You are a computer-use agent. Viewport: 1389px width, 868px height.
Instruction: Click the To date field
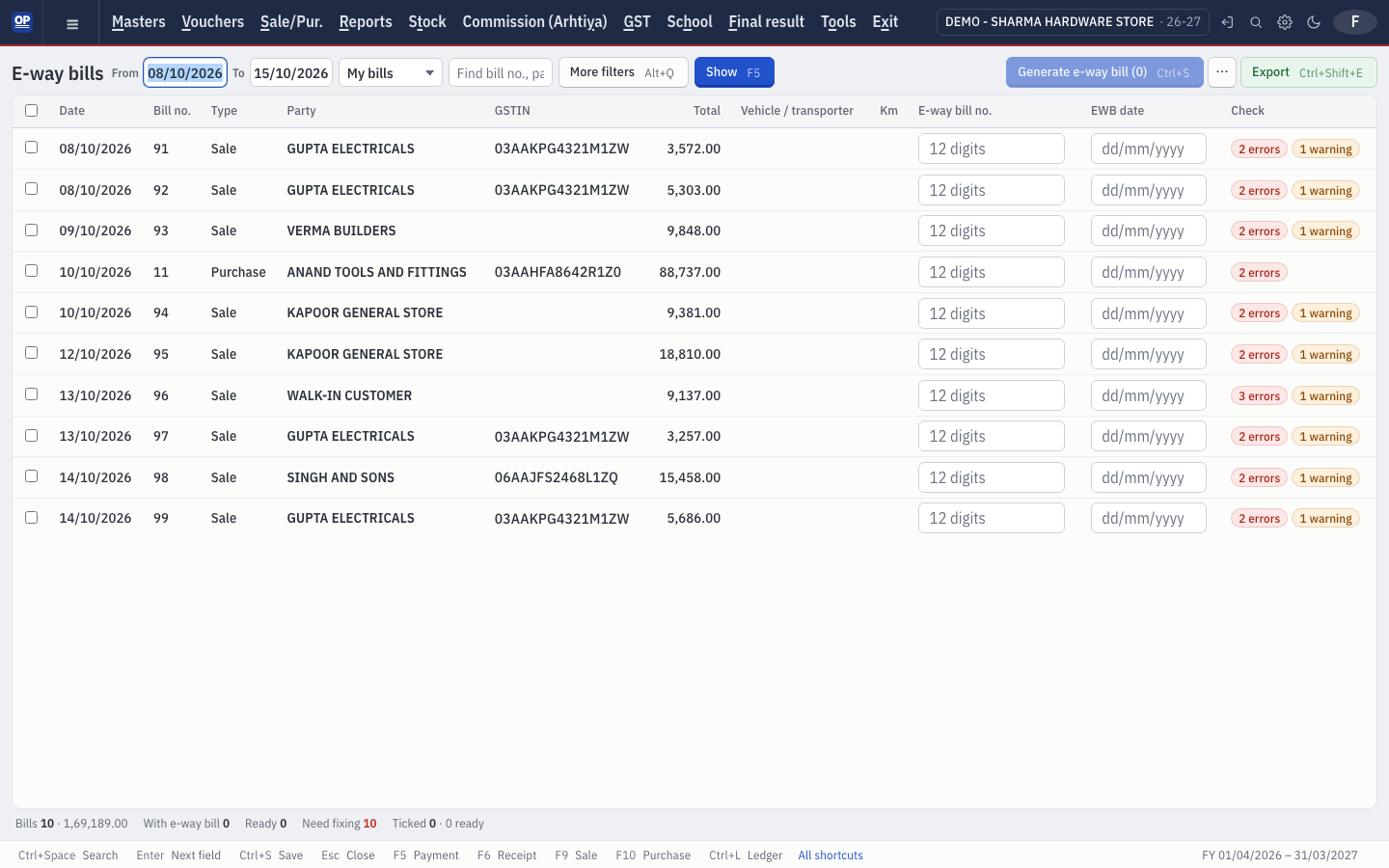tap(291, 73)
